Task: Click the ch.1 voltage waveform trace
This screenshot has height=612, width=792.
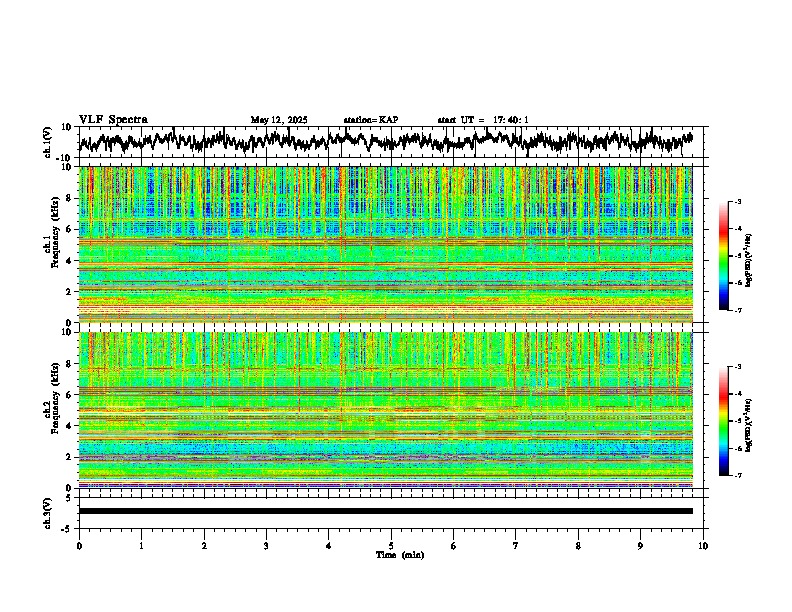Action: tap(385, 141)
